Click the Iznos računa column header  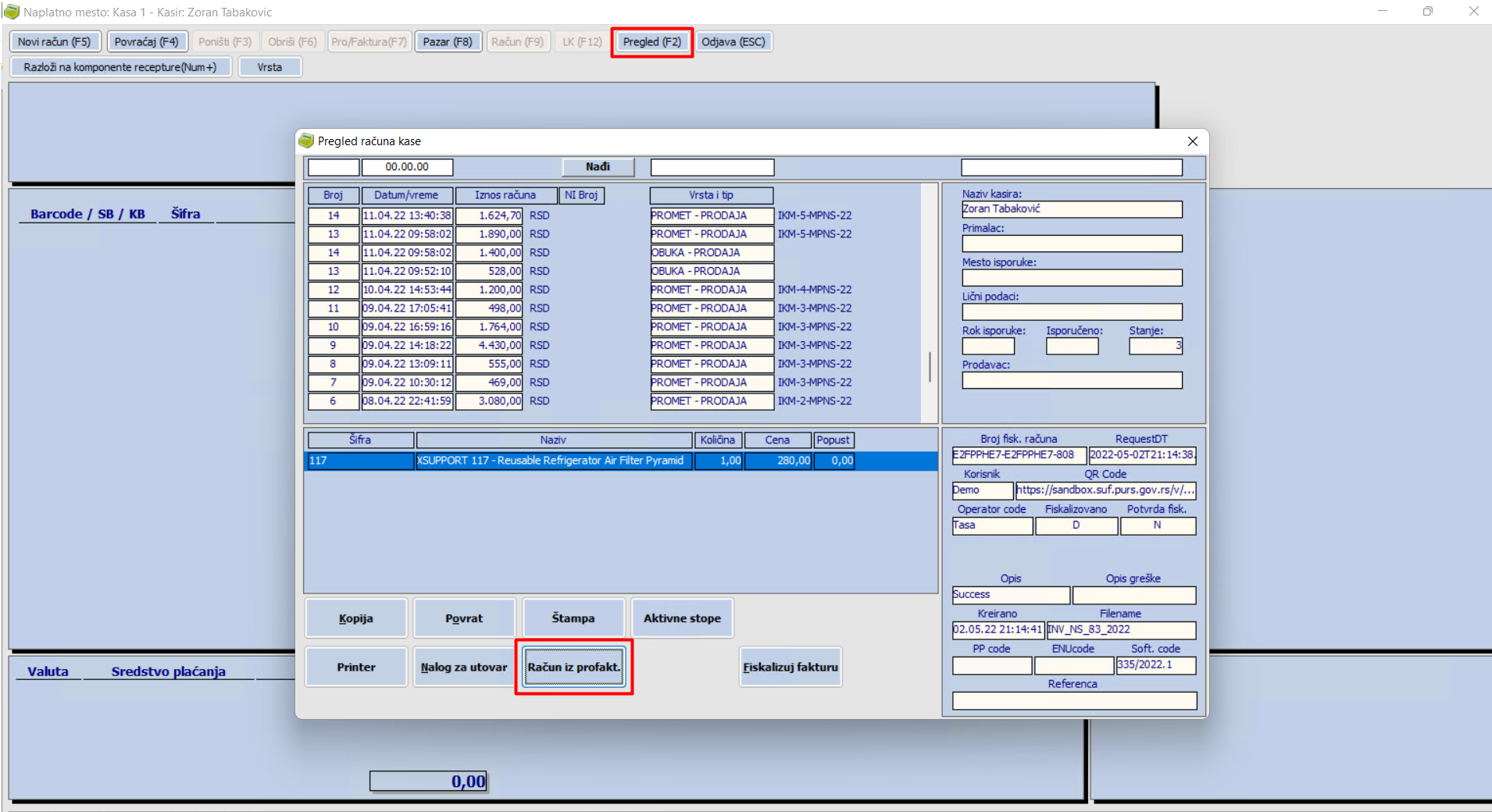point(505,195)
